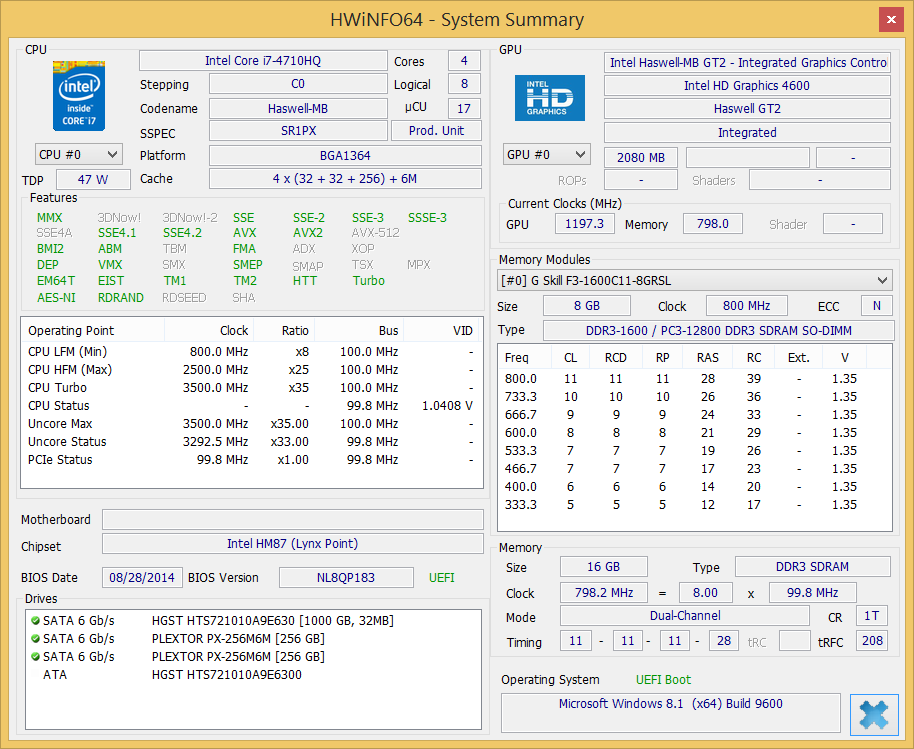Click the Operating Point column header
This screenshot has height=749, width=914.
click(x=93, y=330)
